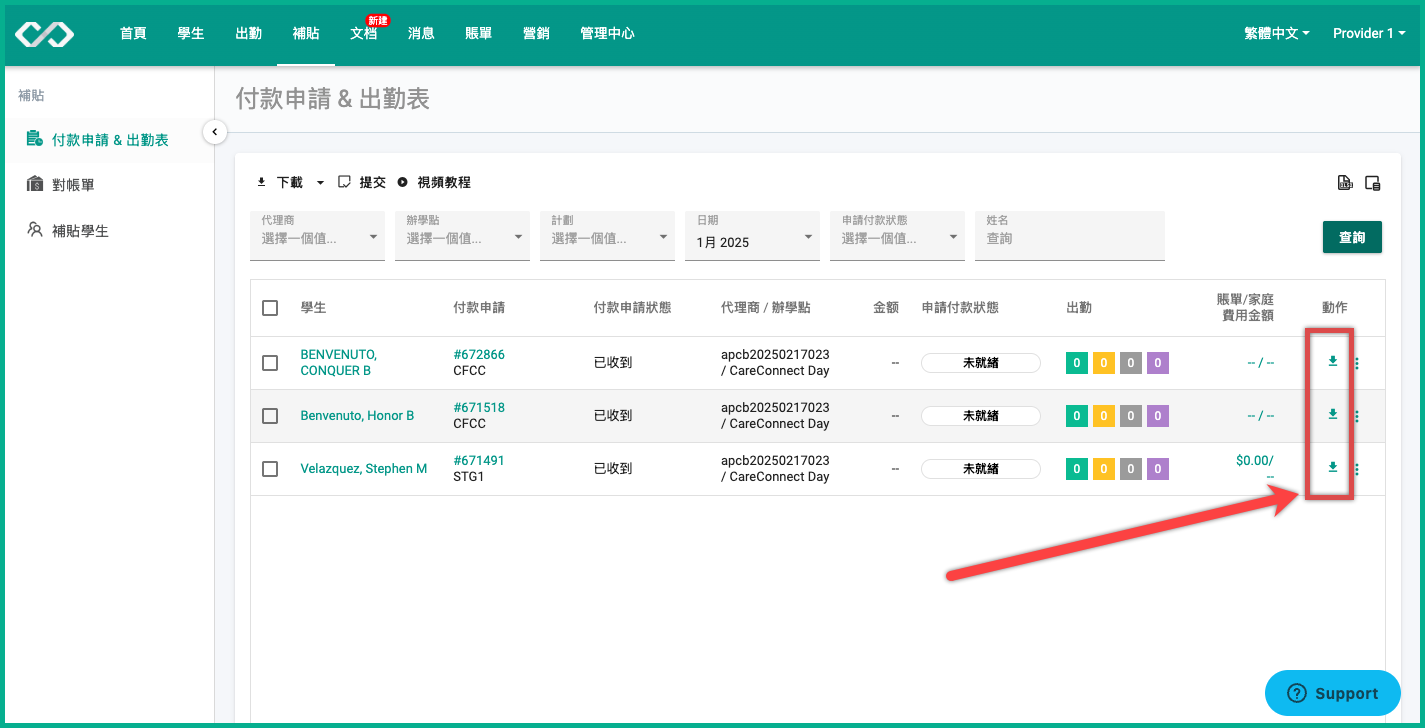Open 文檔 in top navigation
This screenshot has height=728, width=1425.
point(364,33)
